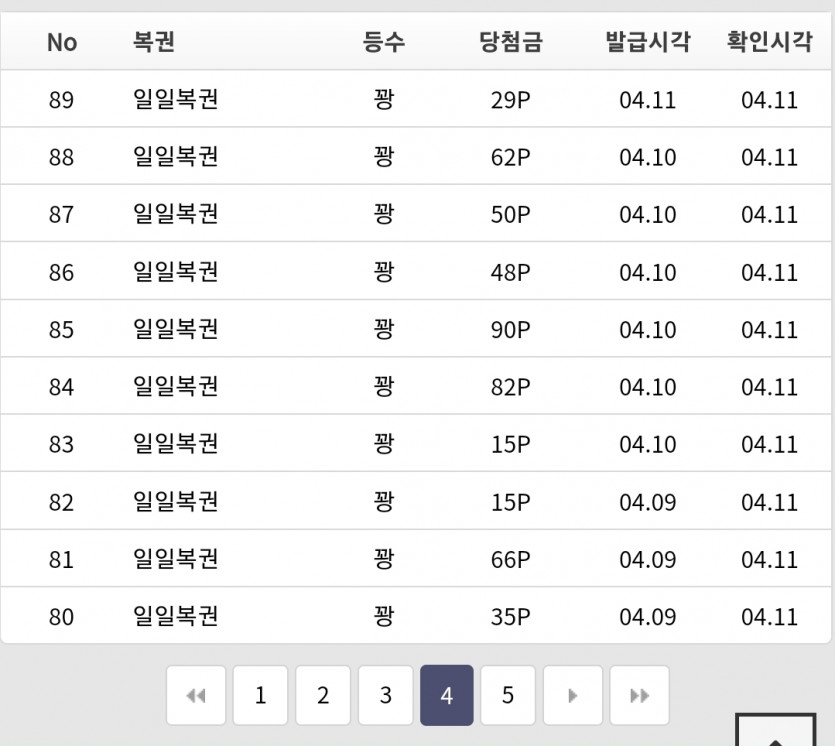Click issue date 04.11 in row 89
835x746 pixels.
[x=648, y=100]
